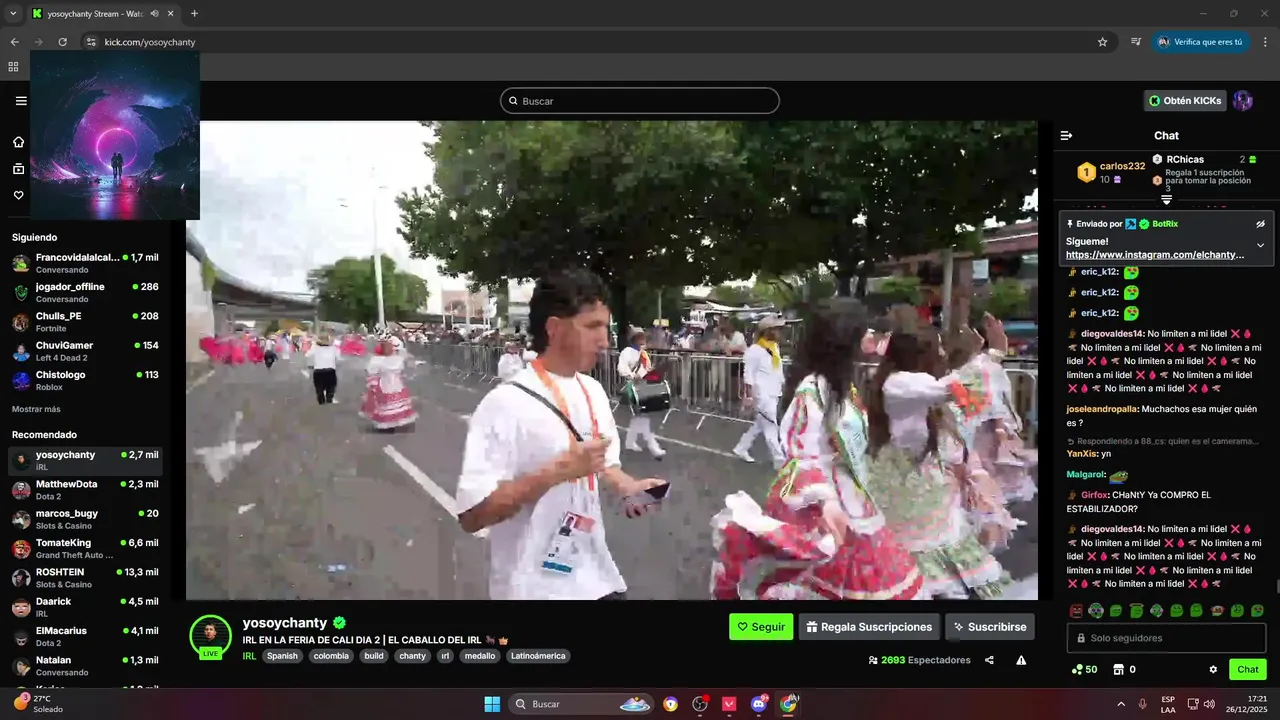Open MatthewDota recommended channel

85,490
